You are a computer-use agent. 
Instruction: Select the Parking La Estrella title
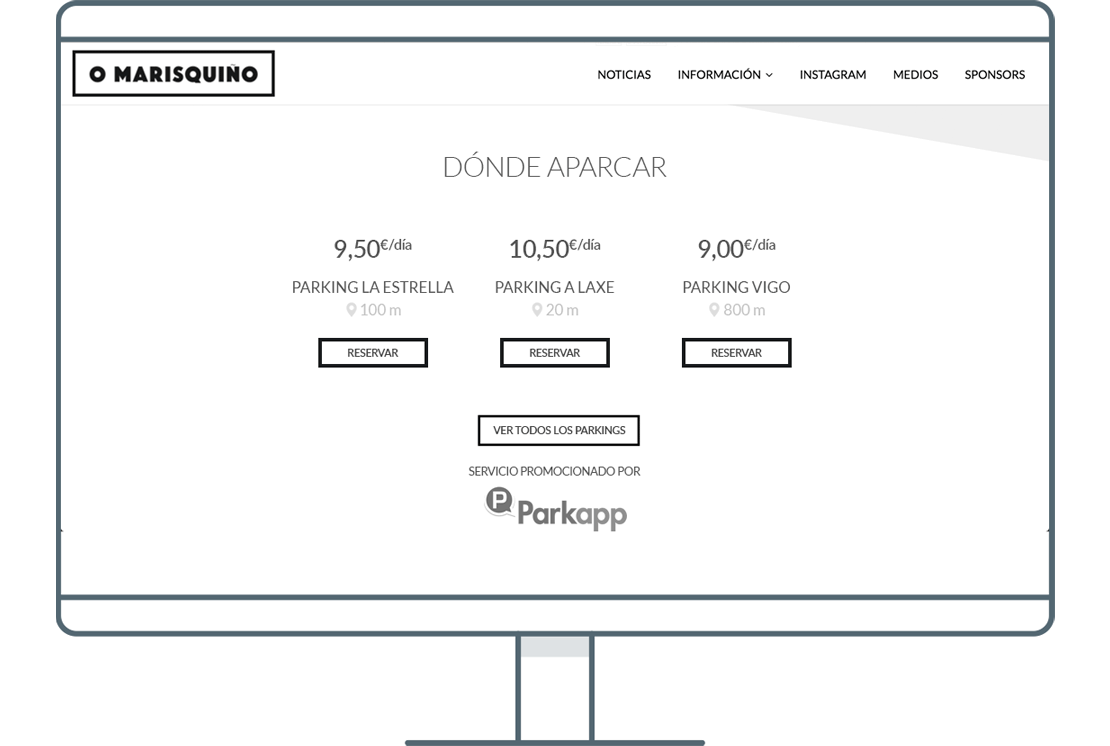(x=372, y=287)
